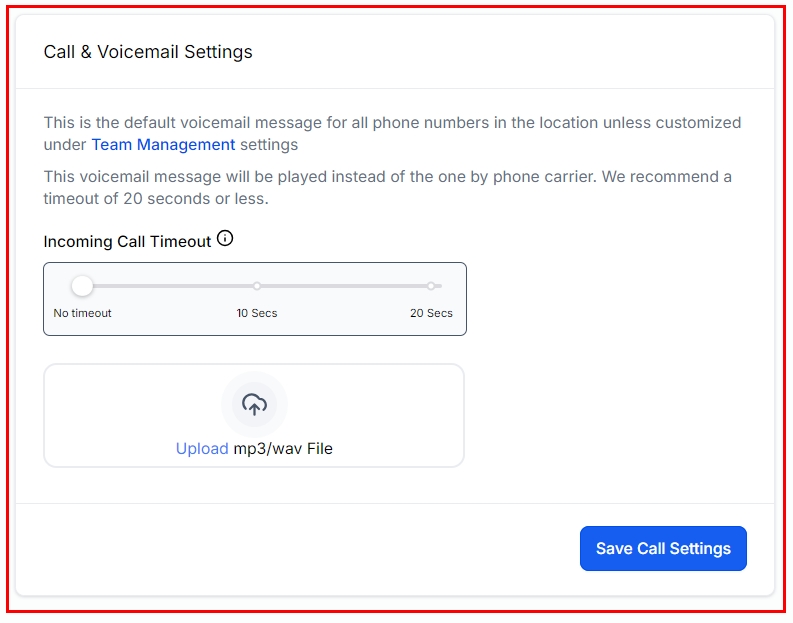
Task: Choose the "10 Secs" slider label
Action: tap(257, 313)
